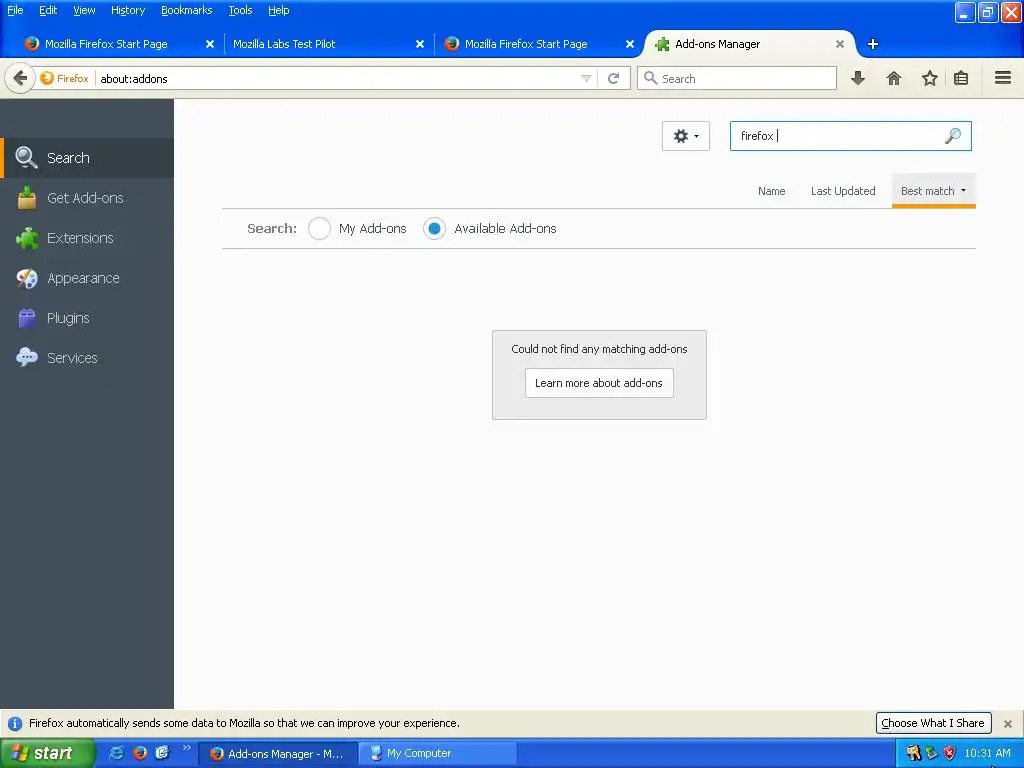Sort results by Name
This screenshot has height=768, width=1024.
(x=771, y=191)
